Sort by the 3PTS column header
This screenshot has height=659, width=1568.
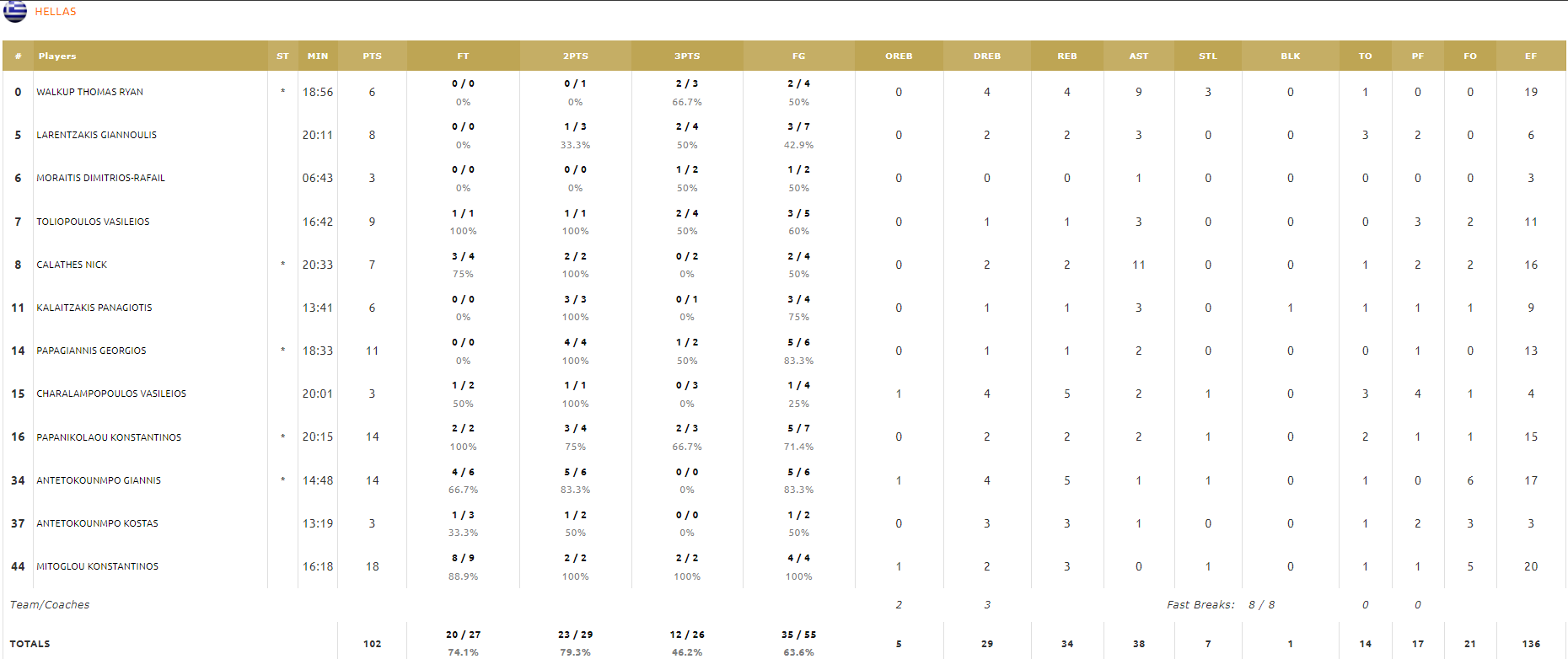[x=687, y=56]
